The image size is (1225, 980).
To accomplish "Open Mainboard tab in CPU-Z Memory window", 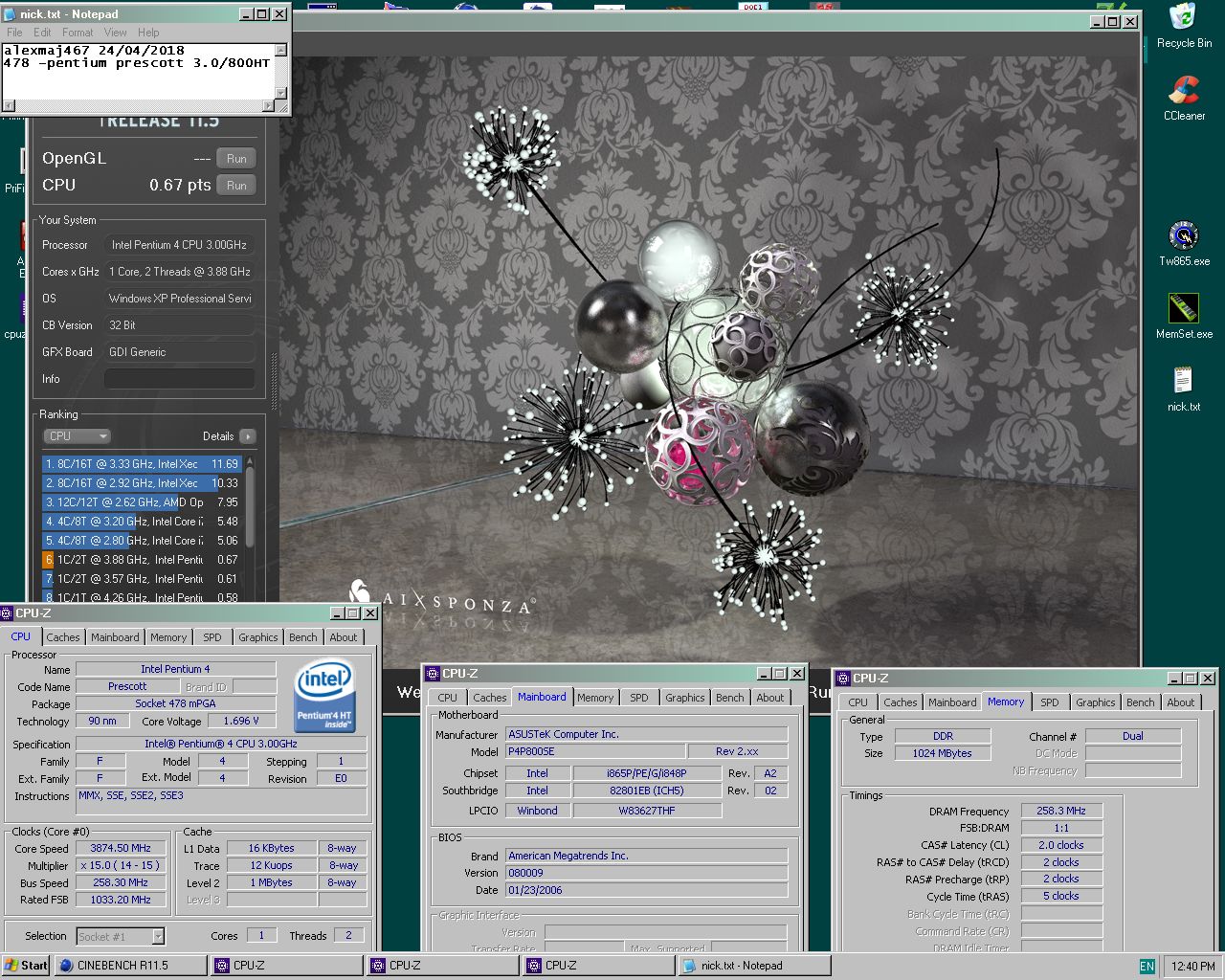I will 952,702.
